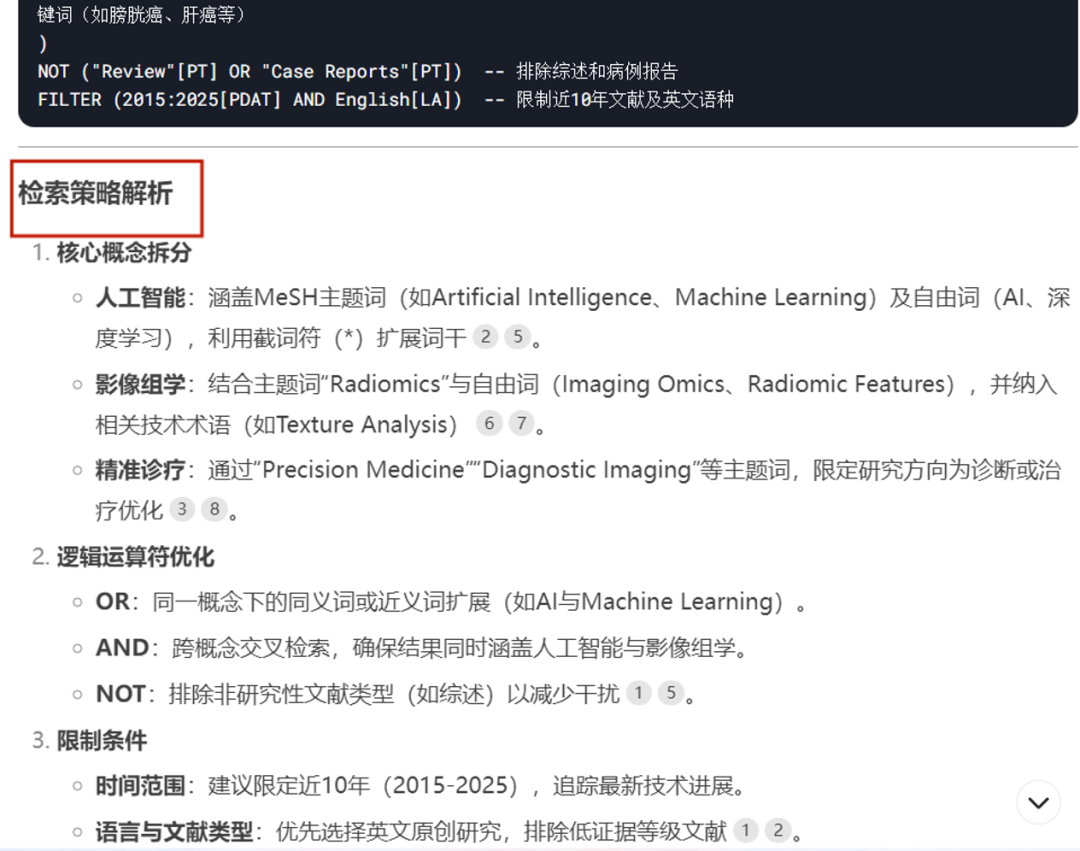Click code line NOT ("Review"[PT] OR "Case Reports"[PT])
This screenshot has height=851, width=1080.
250,72
